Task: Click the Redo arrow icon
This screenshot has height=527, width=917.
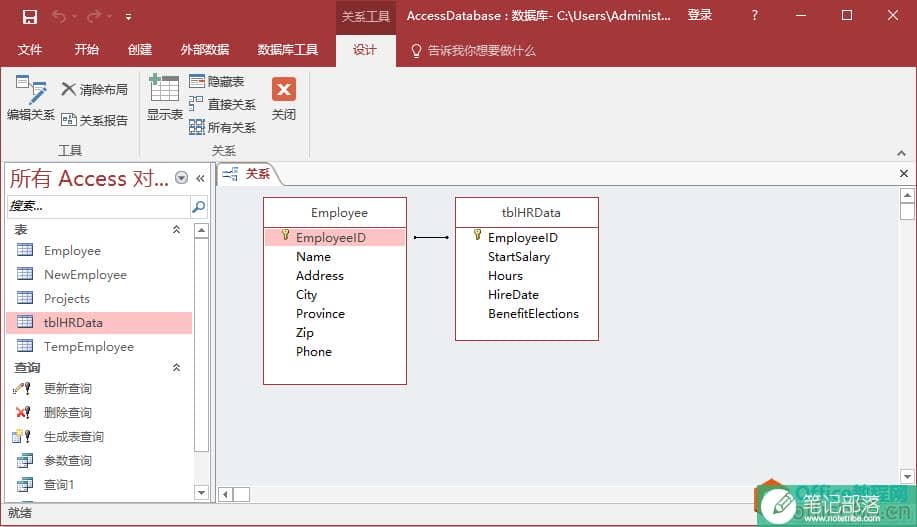Action: [x=94, y=16]
